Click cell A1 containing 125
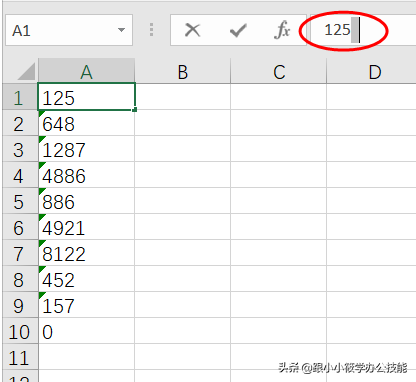The height and width of the screenshot is (382, 416). pyautogui.click(x=86, y=97)
